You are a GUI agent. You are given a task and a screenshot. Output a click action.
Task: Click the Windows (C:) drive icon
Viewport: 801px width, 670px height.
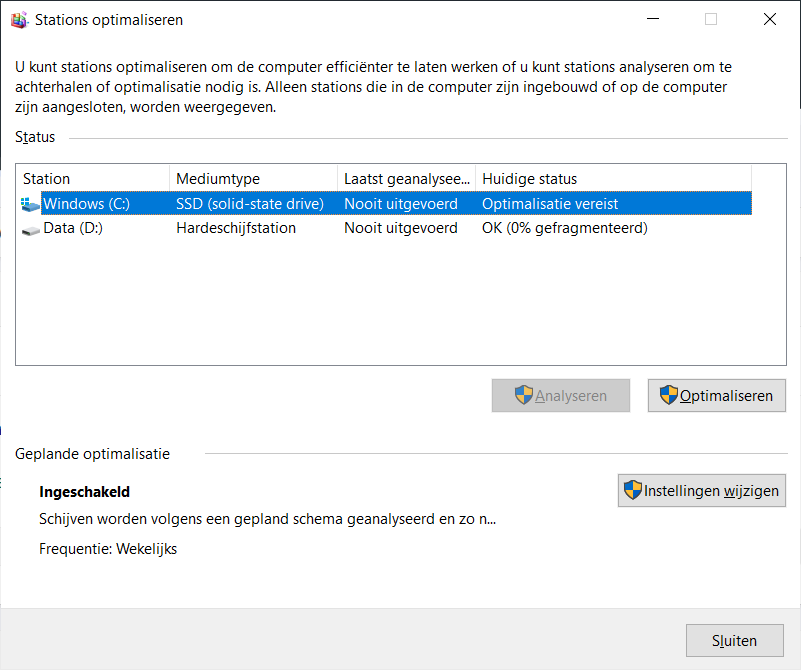click(30, 204)
